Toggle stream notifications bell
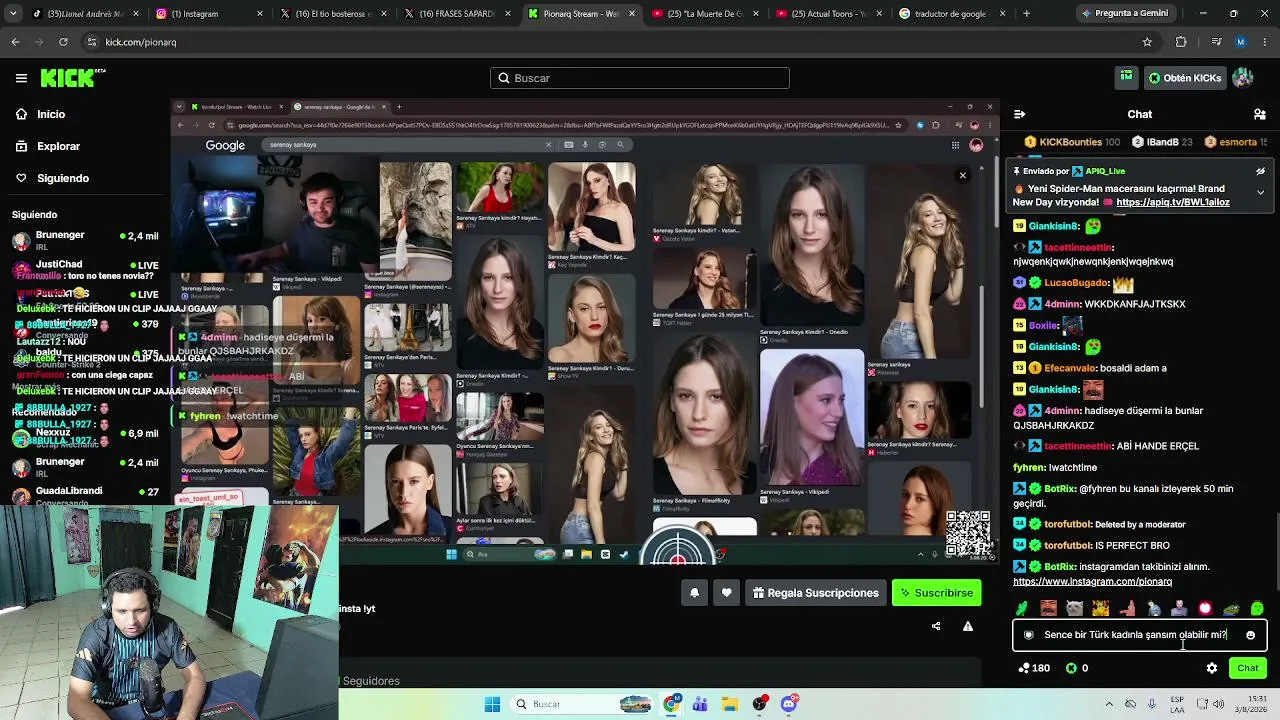Viewport: 1280px width, 720px height. pos(694,593)
